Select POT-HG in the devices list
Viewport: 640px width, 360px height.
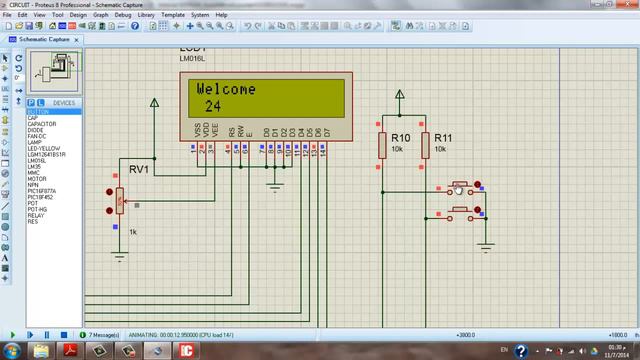tap(37, 209)
